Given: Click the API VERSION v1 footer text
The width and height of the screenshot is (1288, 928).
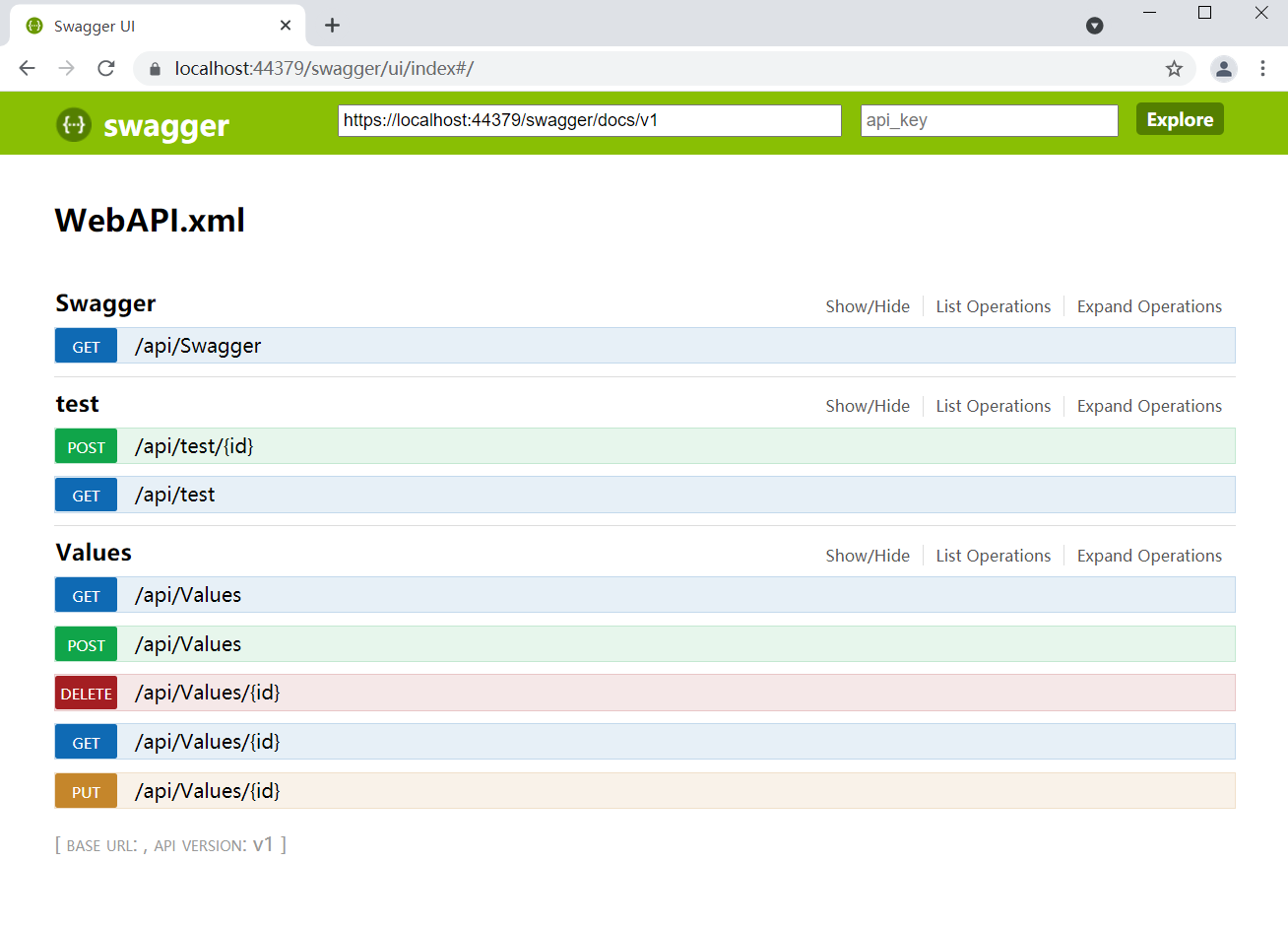Looking at the screenshot, I should pos(214,844).
